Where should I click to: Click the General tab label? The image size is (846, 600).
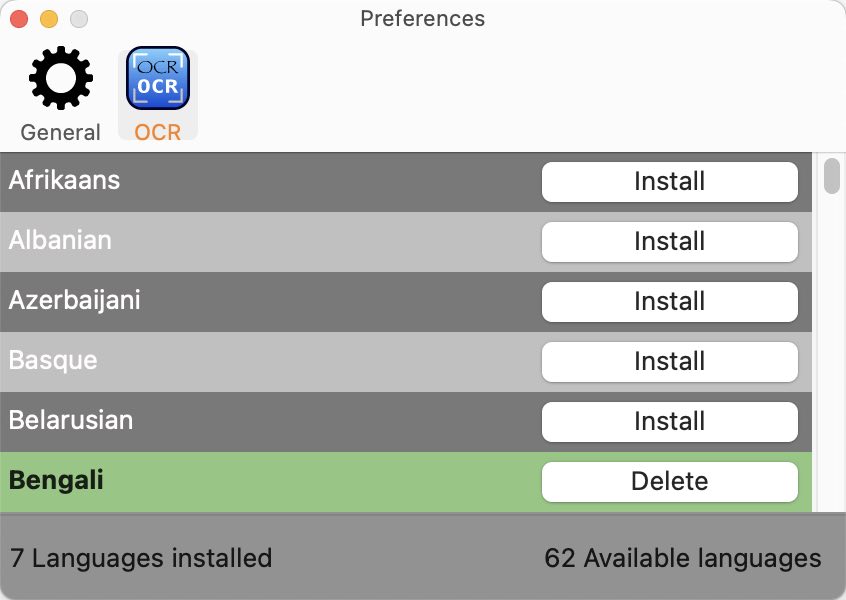[x=60, y=132]
